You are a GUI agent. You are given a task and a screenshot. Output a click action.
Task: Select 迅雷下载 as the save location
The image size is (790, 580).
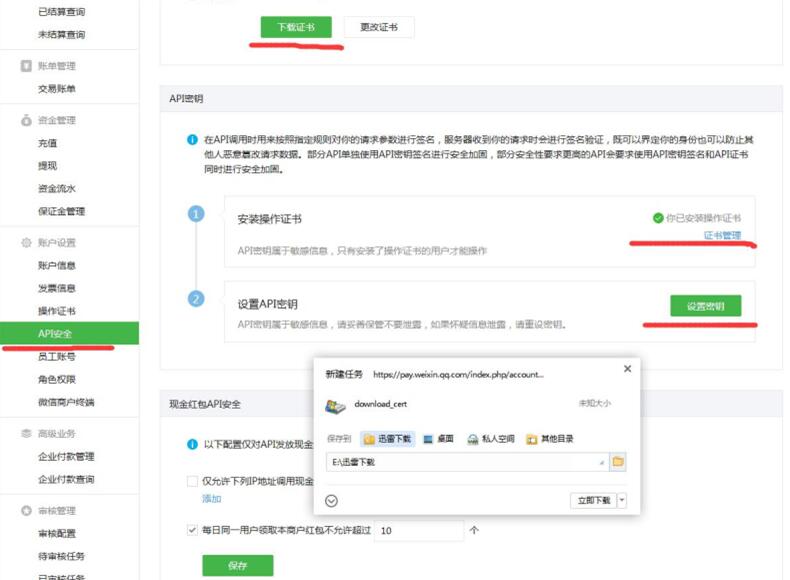tap(387, 439)
